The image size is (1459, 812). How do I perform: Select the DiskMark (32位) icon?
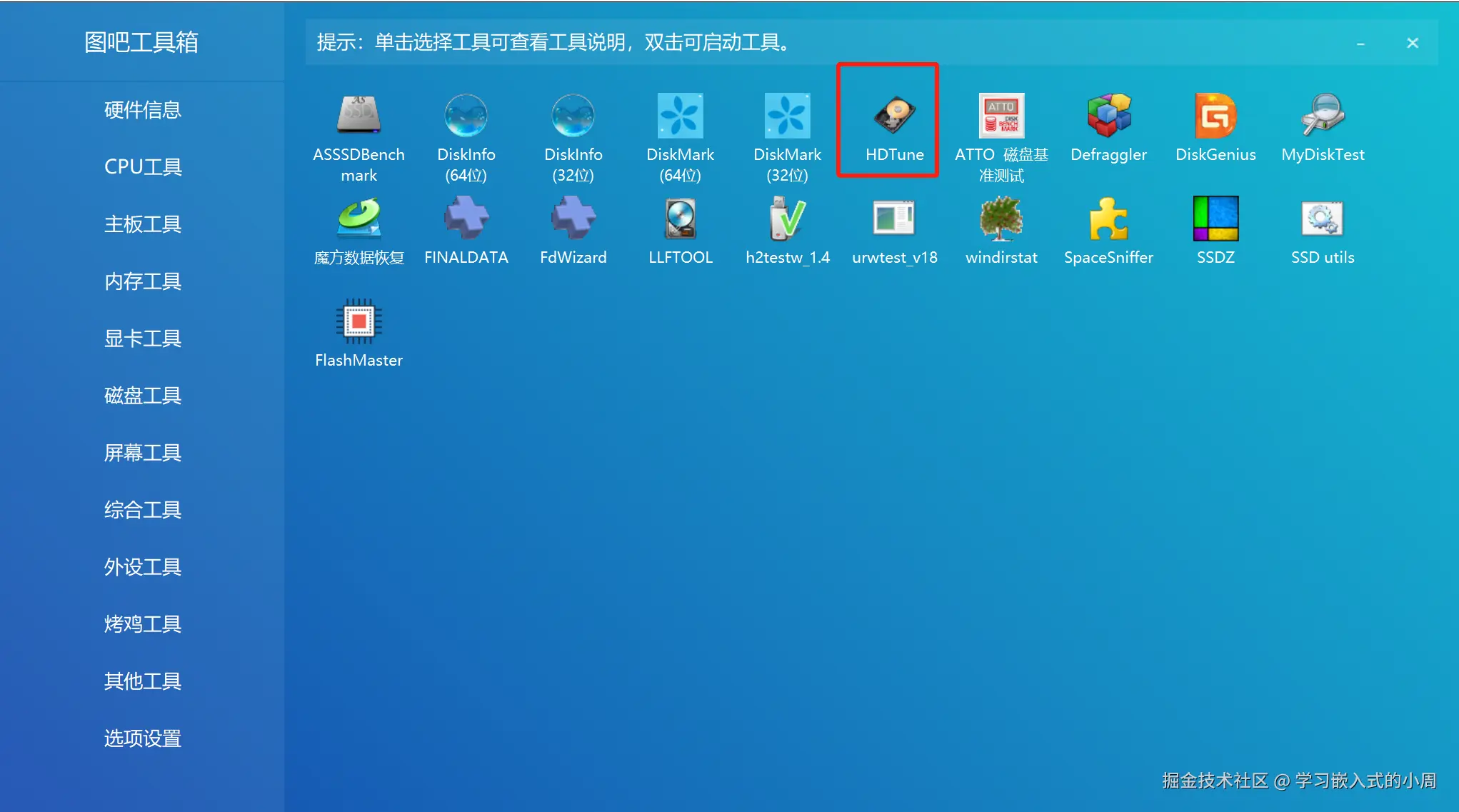coord(787,116)
